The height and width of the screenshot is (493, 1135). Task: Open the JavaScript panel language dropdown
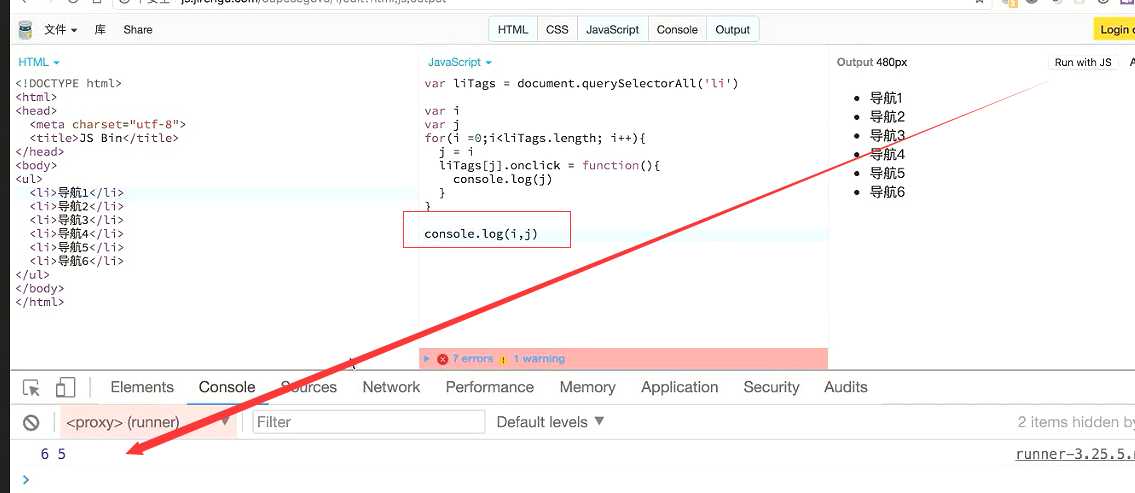(x=460, y=62)
